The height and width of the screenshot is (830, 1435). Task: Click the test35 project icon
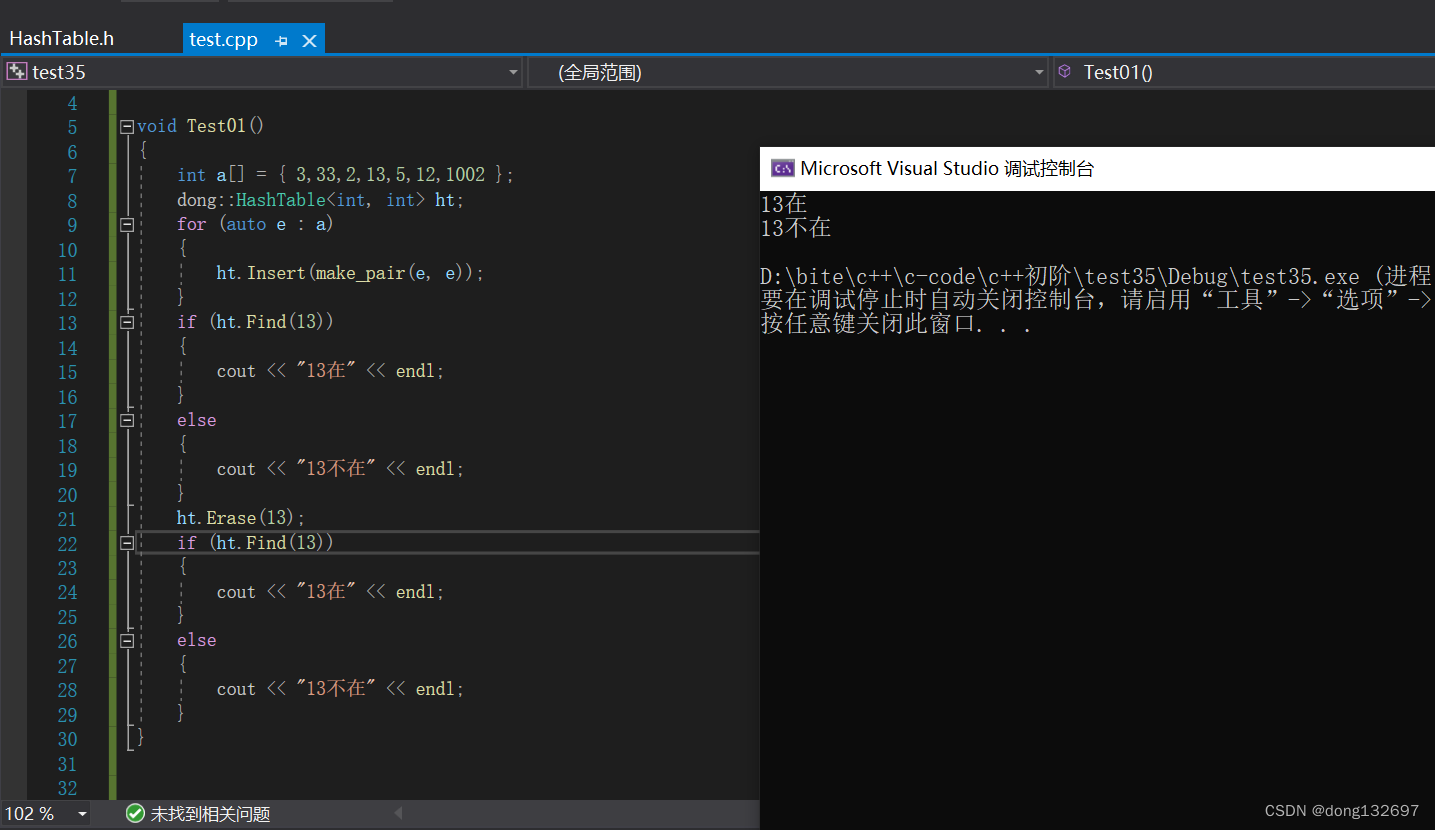click(17, 72)
